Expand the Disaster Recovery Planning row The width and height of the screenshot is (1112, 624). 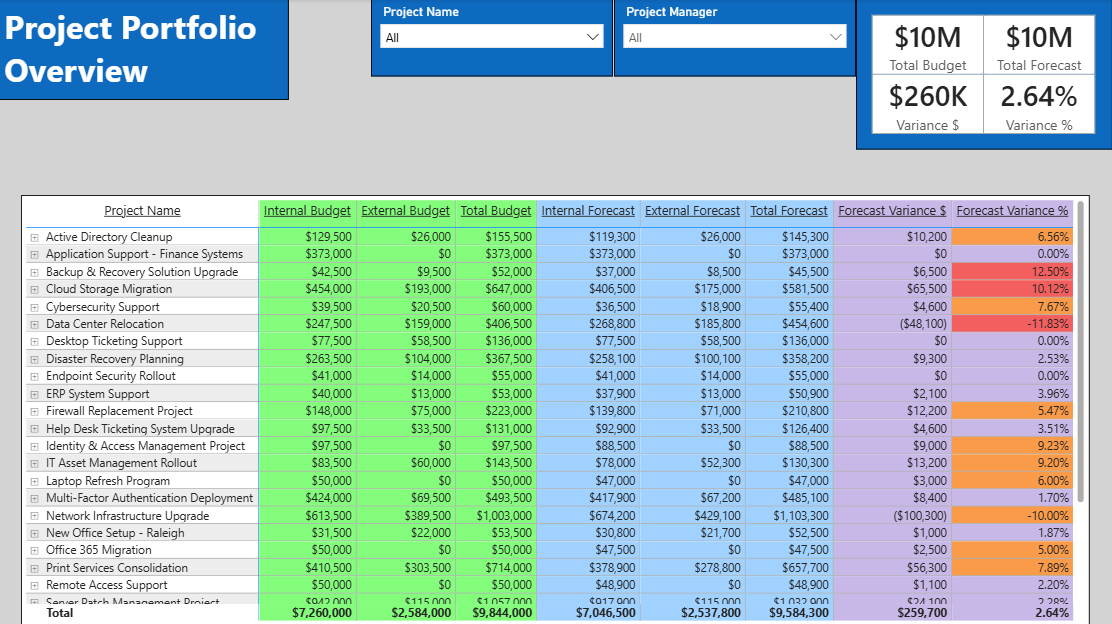click(34, 360)
